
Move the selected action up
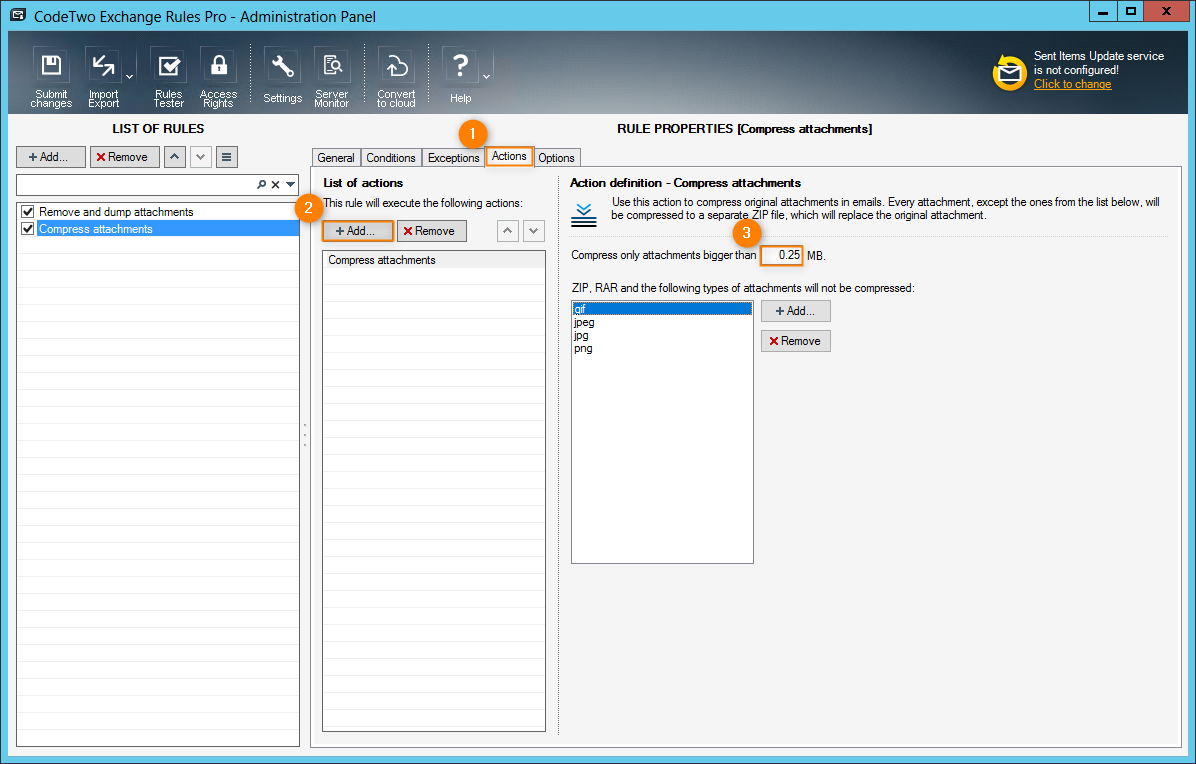pos(508,231)
